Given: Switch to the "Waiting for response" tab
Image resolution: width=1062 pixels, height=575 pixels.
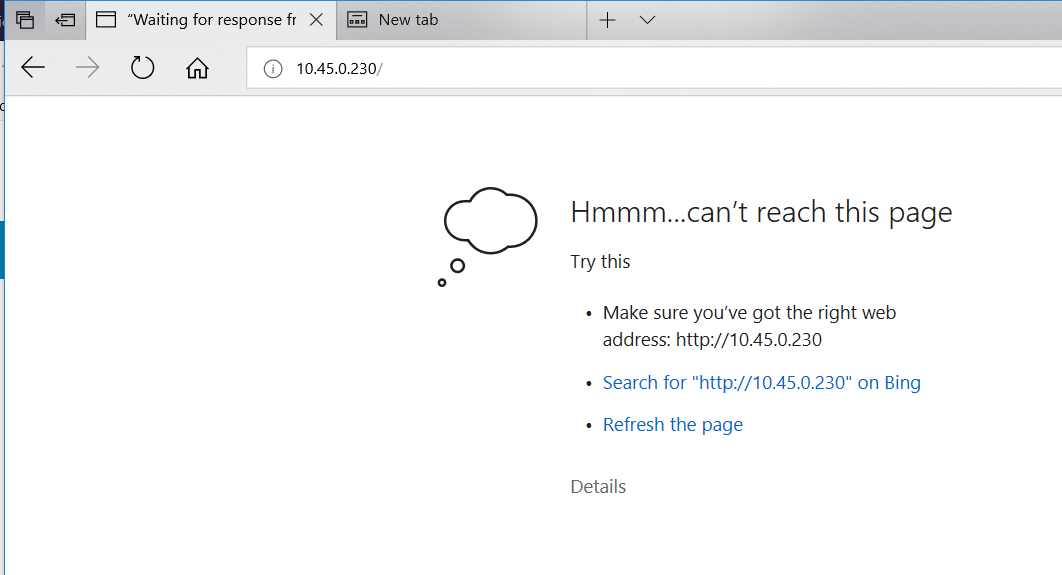Looking at the screenshot, I should [211, 20].
